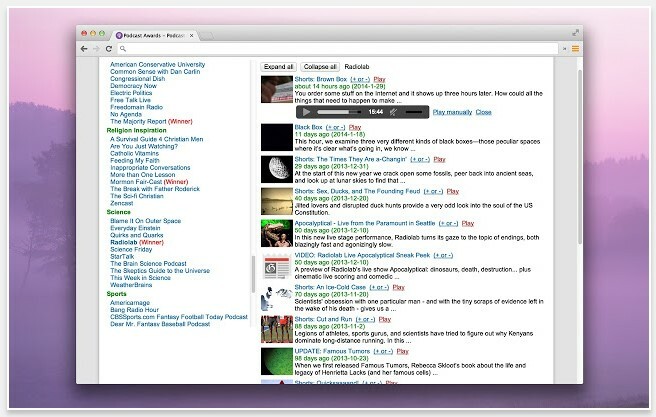Viewport: 656px width, 417px height.
Task: Click the green thumbnail for Famous Tumors
Action: pyautogui.click(x=277, y=361)
